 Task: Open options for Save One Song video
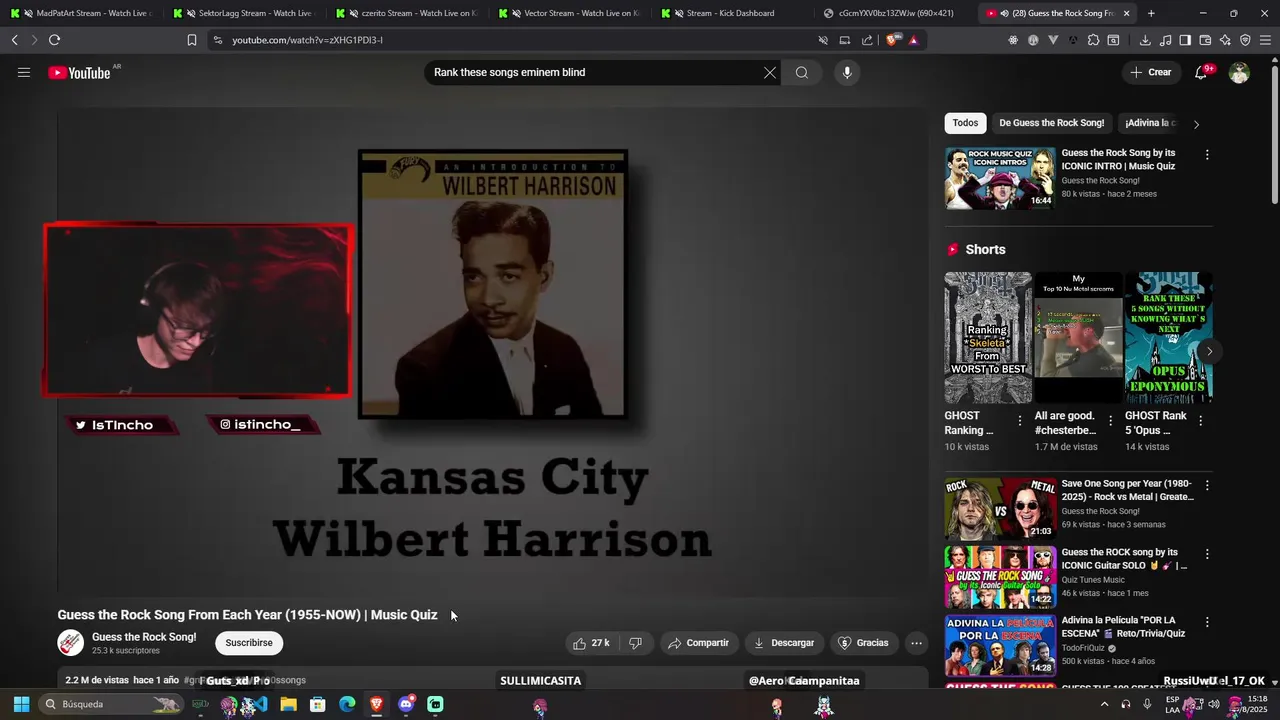click(x=1207, y=485)
